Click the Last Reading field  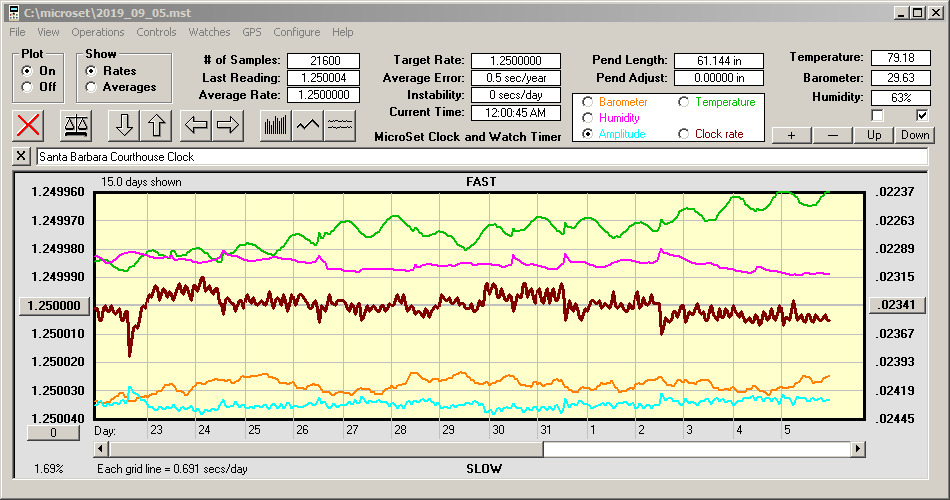point(324,78)
